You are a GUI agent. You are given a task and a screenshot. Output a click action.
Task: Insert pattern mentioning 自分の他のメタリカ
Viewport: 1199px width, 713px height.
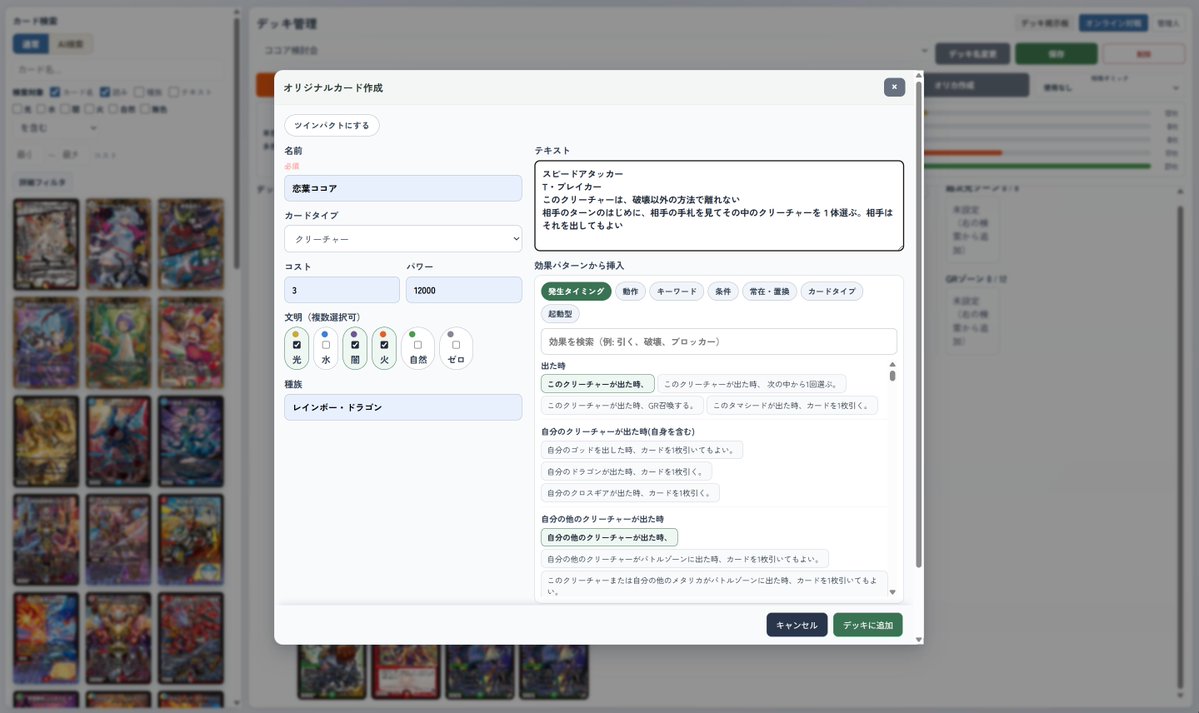click(x=714, y=584)
